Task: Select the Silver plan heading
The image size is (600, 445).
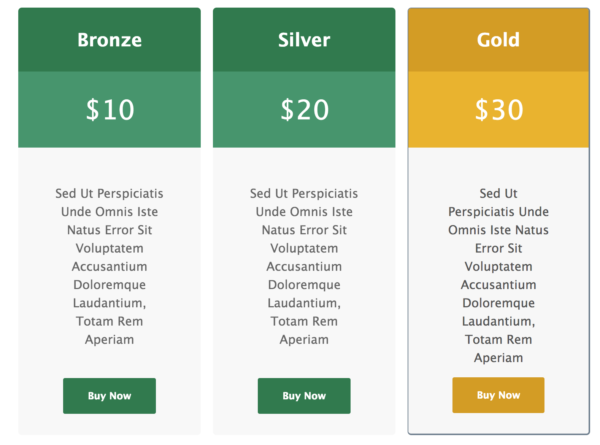Action: (304, 40)
